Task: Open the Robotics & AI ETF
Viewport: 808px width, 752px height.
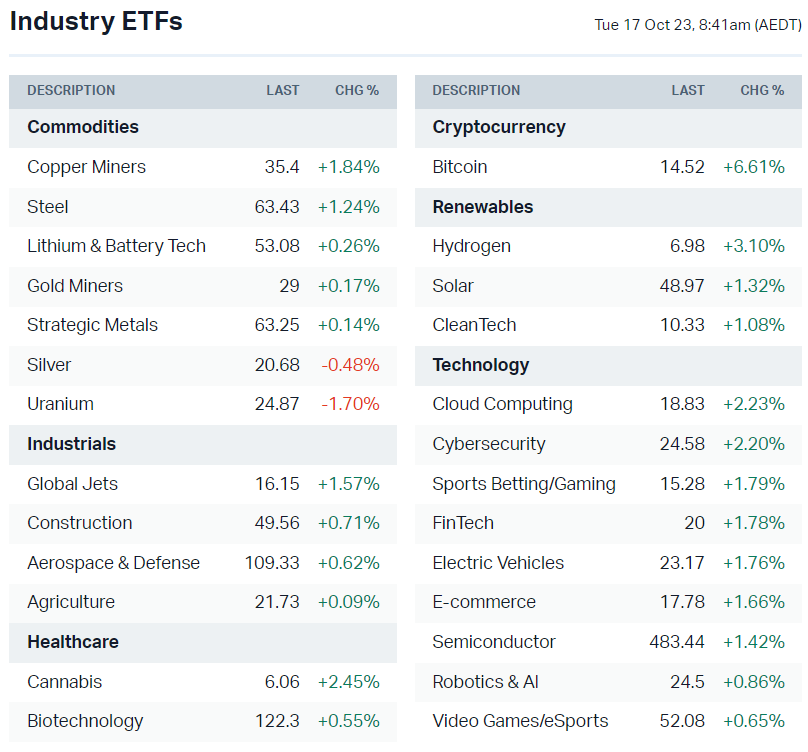Action: point(485,682)
